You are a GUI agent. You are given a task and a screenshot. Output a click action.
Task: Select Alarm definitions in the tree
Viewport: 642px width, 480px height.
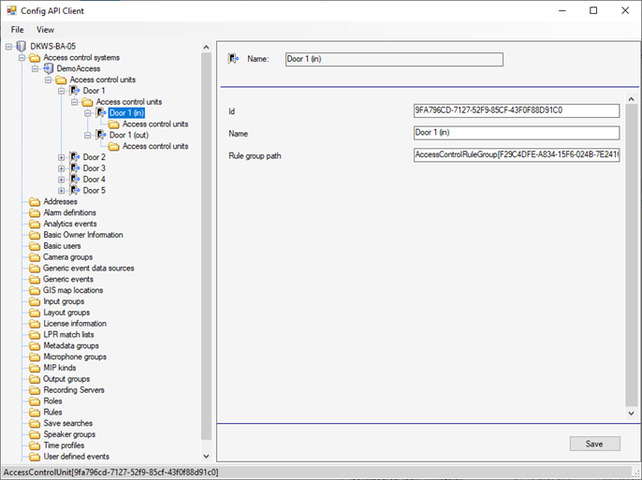coord(69,213)
